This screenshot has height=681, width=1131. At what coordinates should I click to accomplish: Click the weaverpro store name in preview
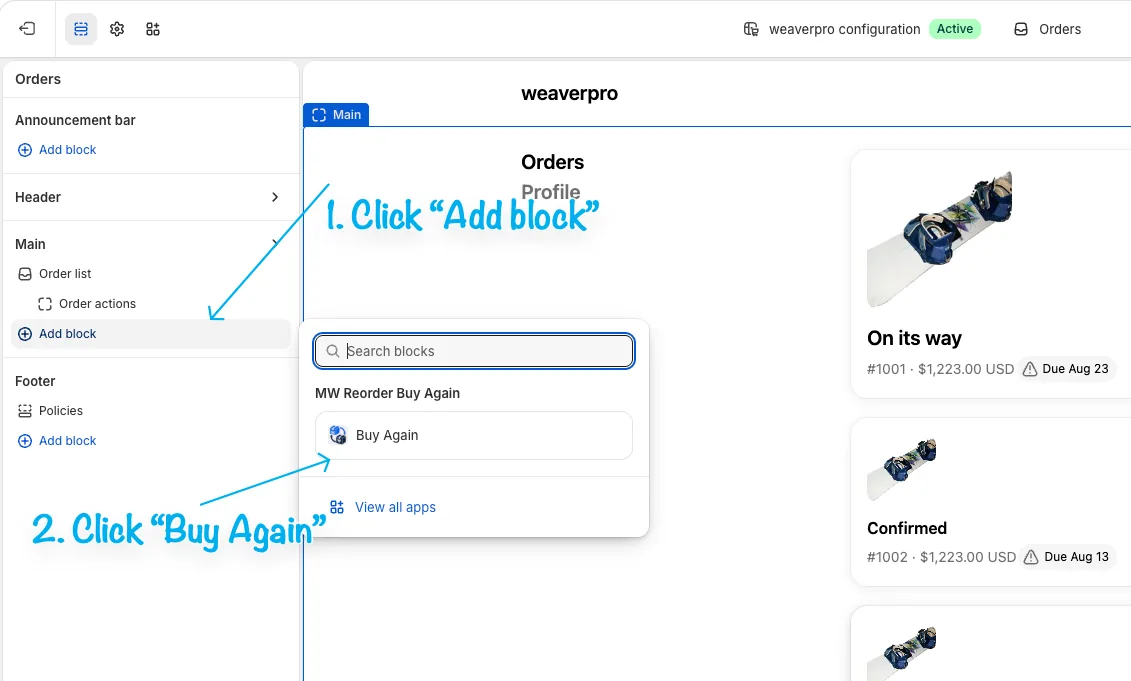569,93
